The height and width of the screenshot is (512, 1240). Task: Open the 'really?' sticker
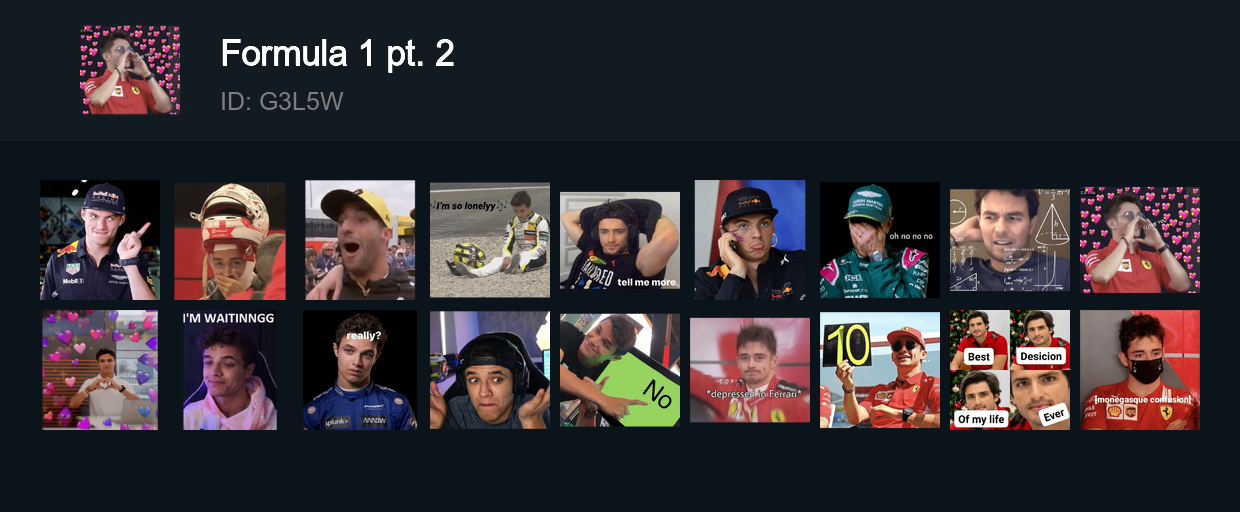(360, 370)
